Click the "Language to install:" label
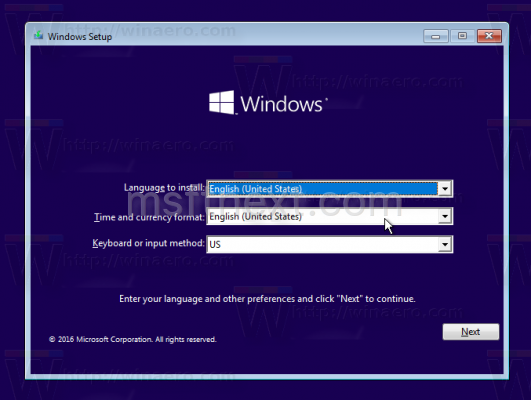531x400 pixels. [x=164, y=188]
